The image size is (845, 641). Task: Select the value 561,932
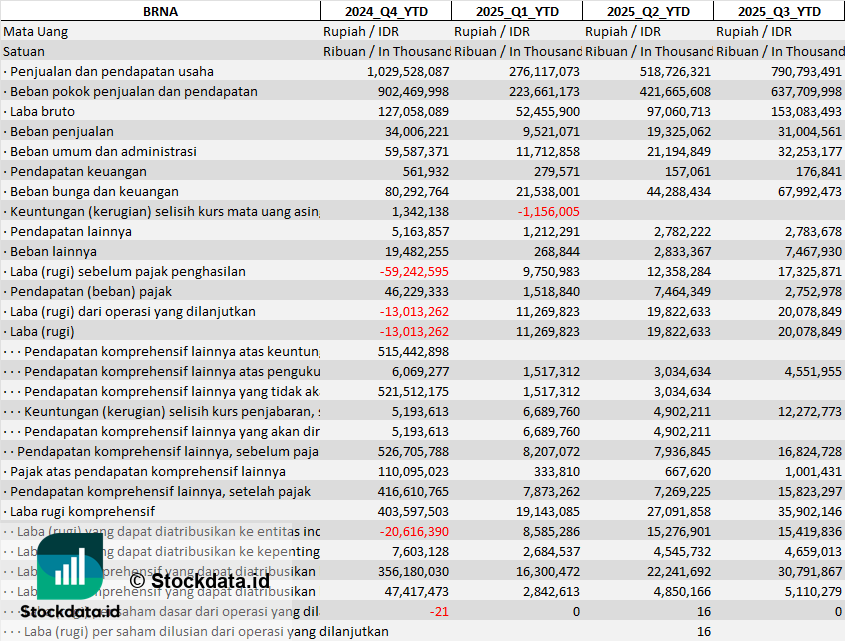coord(426,171)
